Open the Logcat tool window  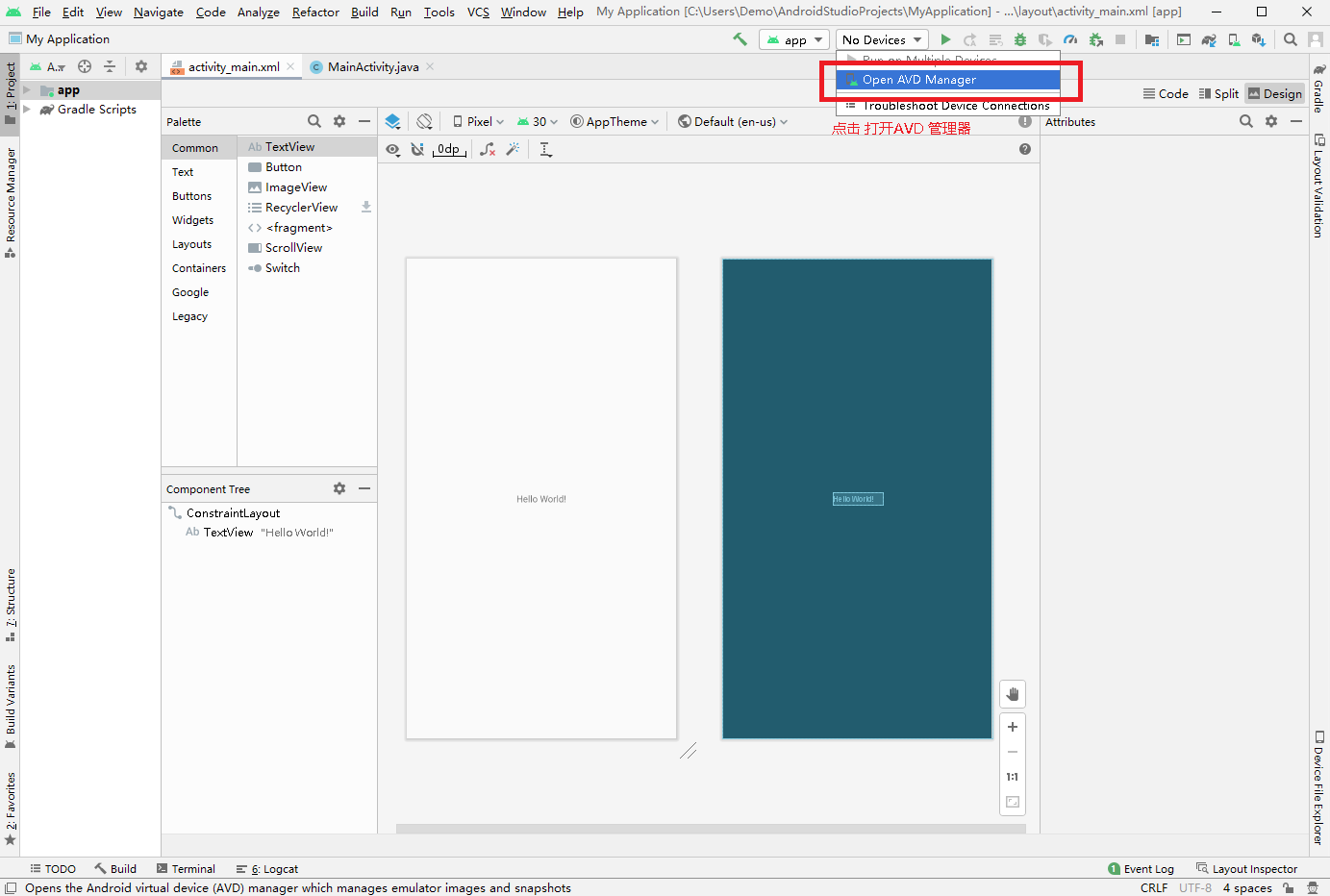tap(267, 869)
